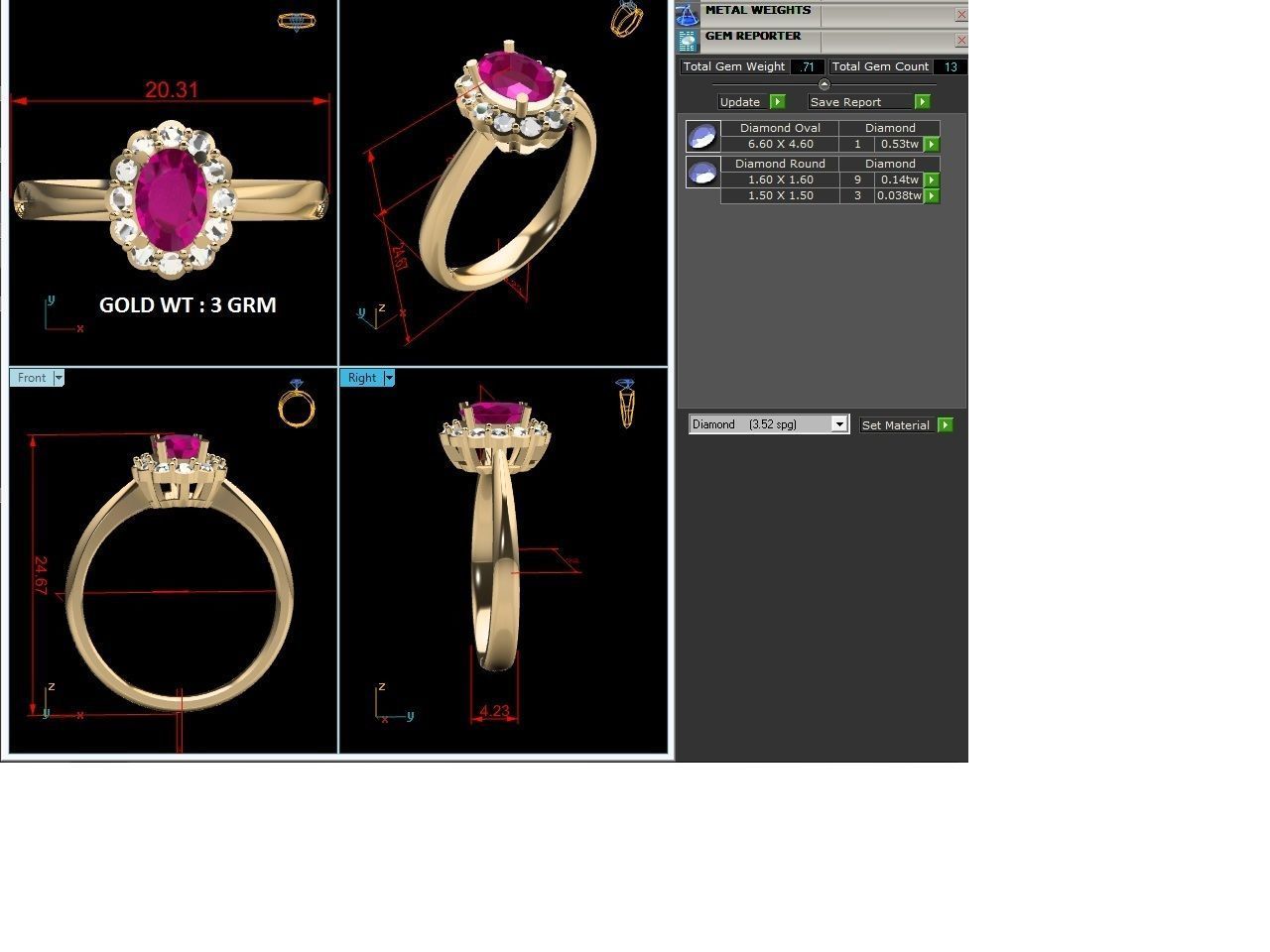Click the Total Gem Weight label

[x=734, y=66]
